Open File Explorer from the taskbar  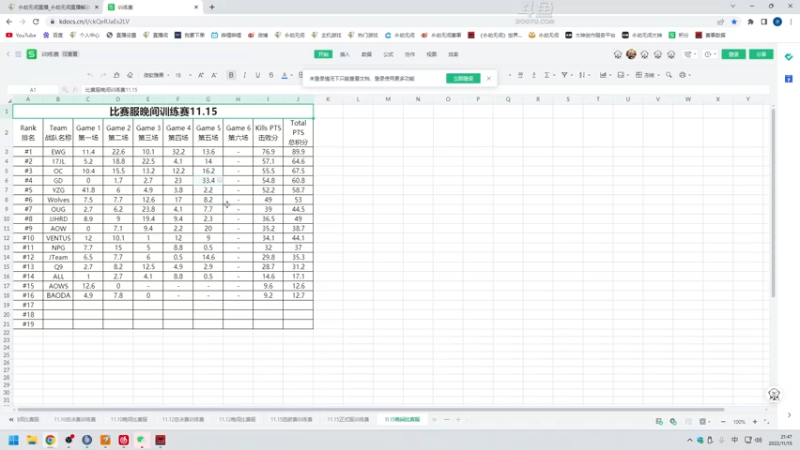click(x=32, y=440)
